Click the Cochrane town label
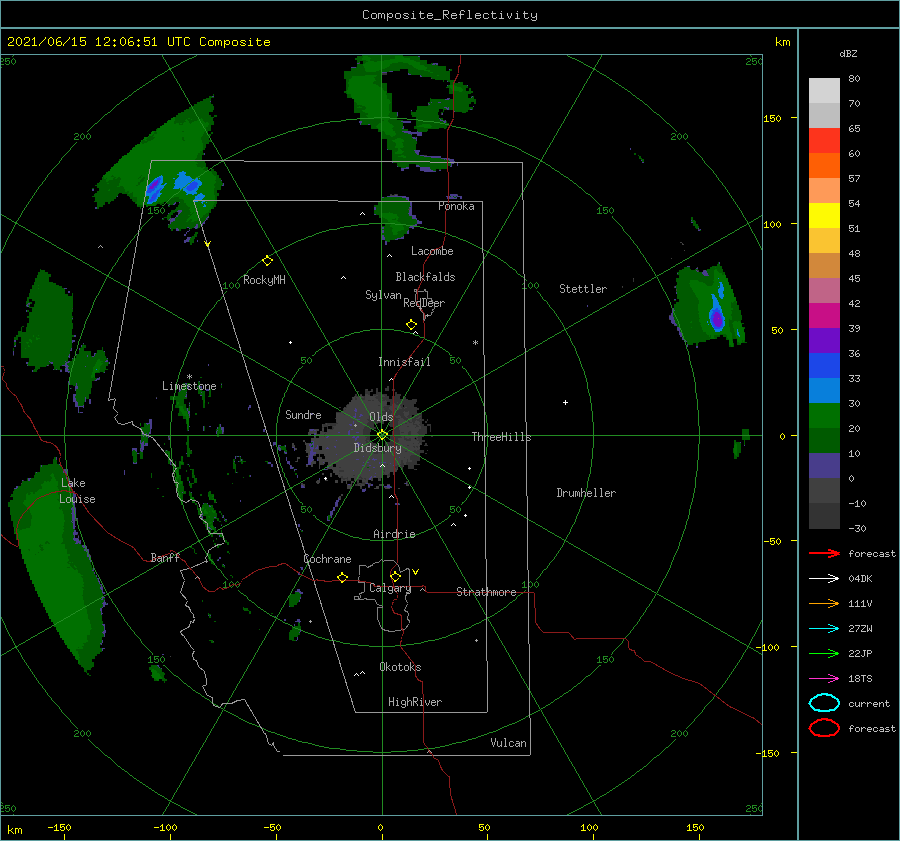Viewport: 900px width, 841px height. coord(327,559)
